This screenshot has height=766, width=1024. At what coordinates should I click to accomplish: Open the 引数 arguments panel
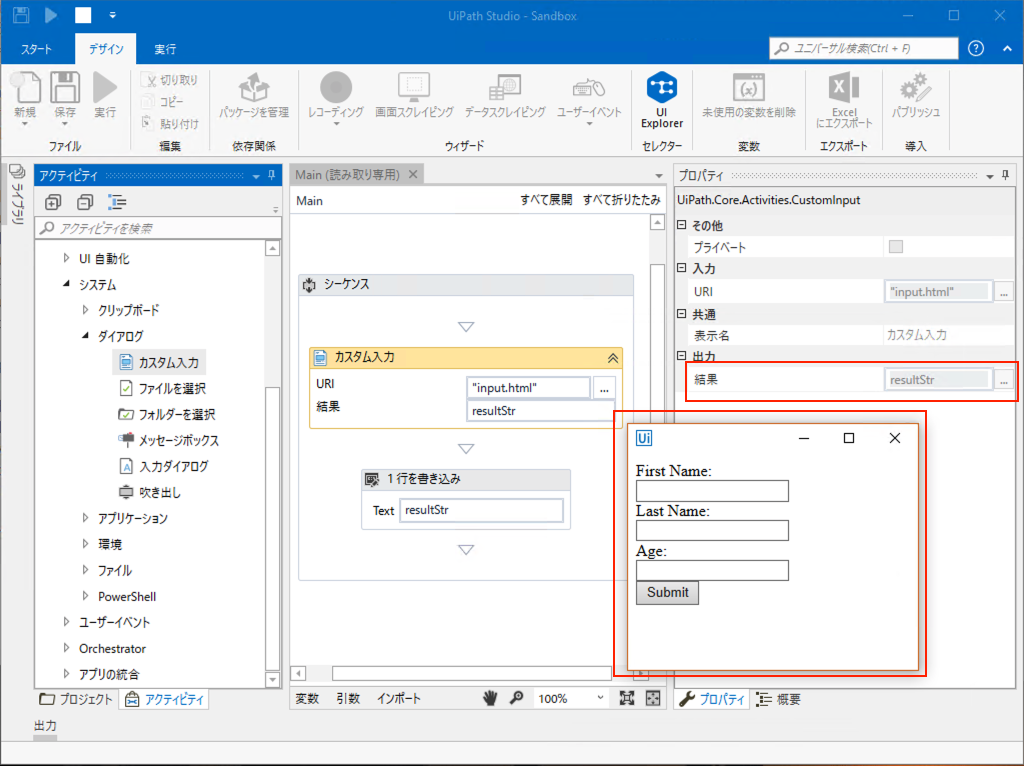pos(348,699)
